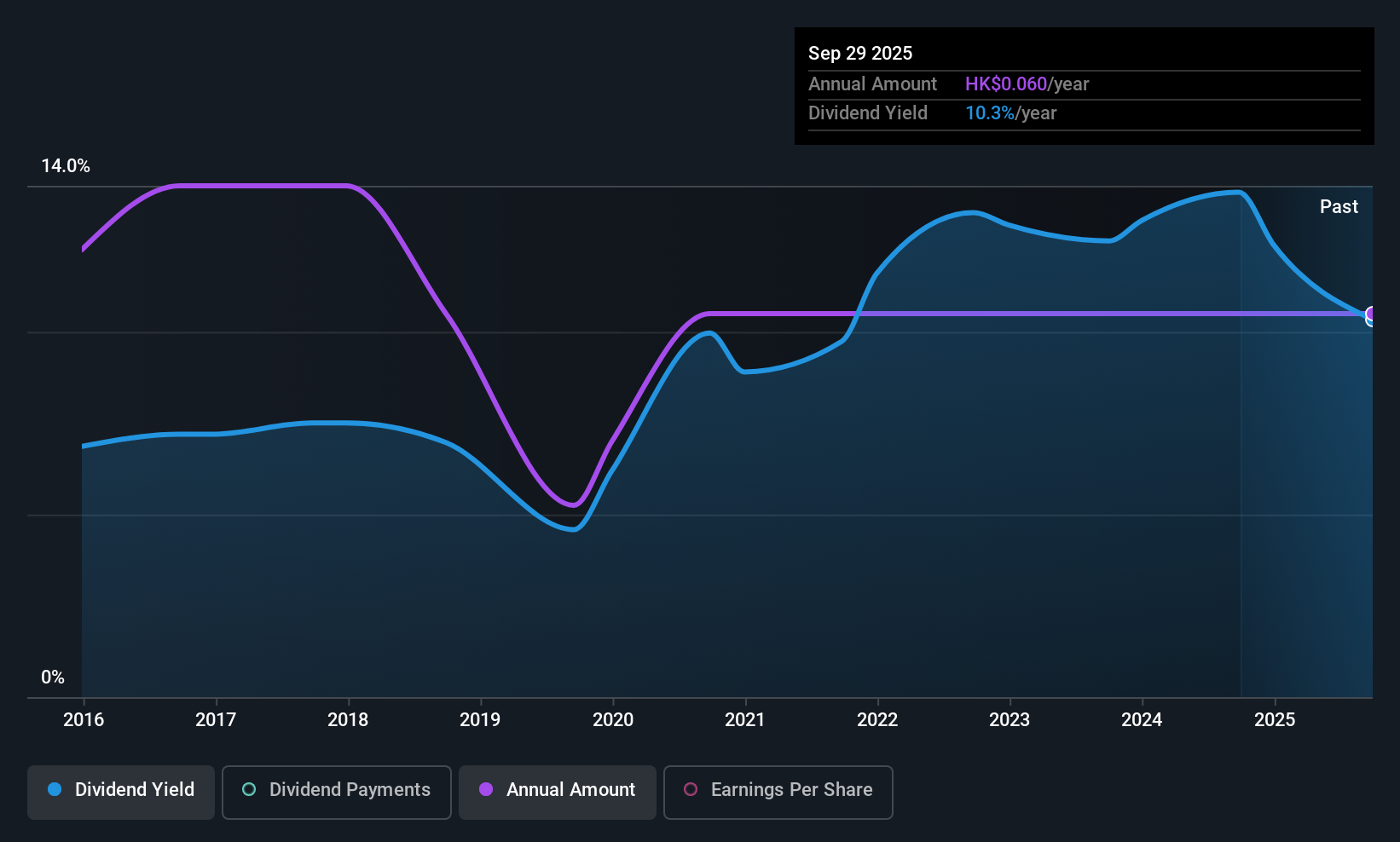Click the blue Dividend Yield legend dot
1400x842 pixels.
pyautogui.click(x=55, y=789)
